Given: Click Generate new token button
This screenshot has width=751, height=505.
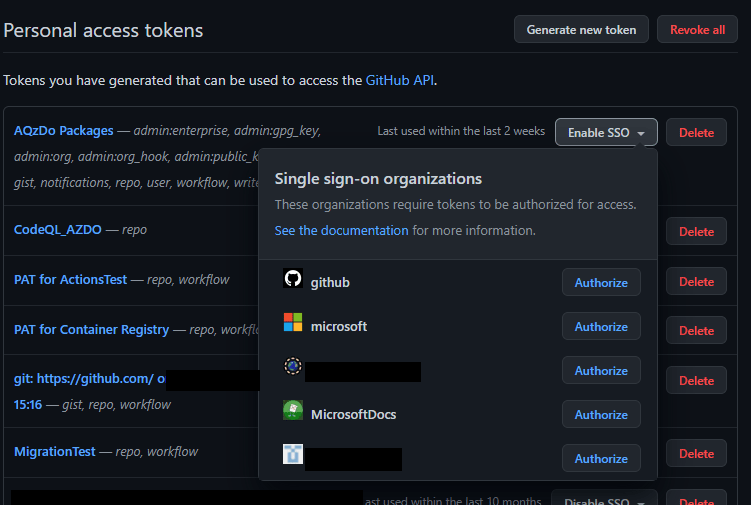Looking at the screenshot, I should (x=581, y=30).
